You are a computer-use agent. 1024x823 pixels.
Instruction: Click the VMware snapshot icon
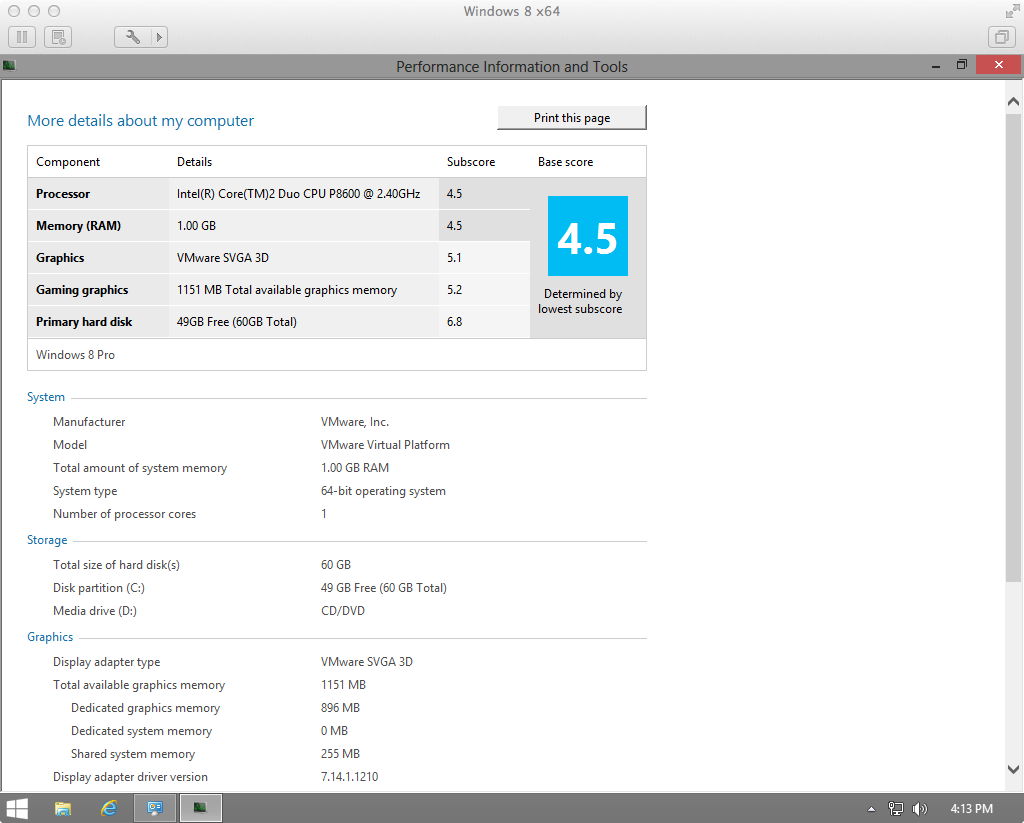pyautogui.click(x=58, y=37)
